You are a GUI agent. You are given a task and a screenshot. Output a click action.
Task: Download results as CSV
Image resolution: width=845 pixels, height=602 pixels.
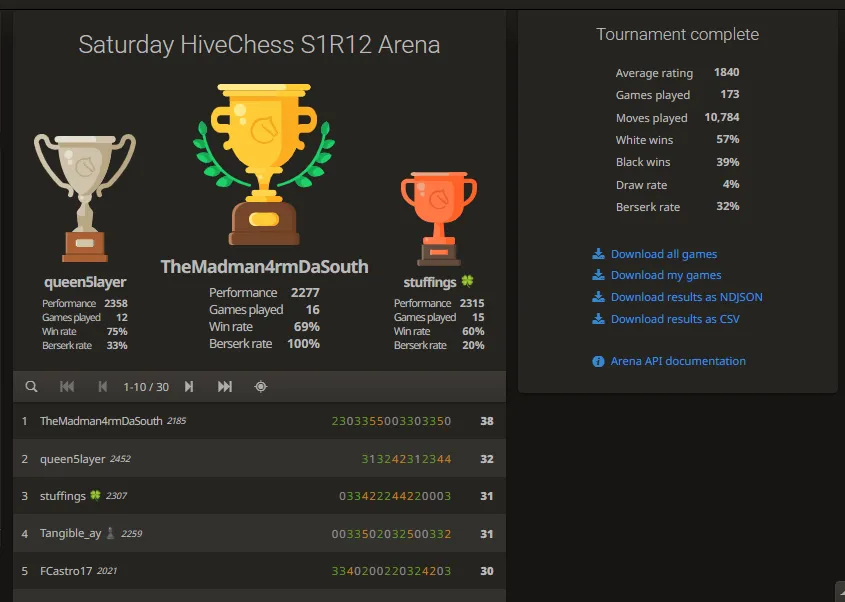click(675, 319)
